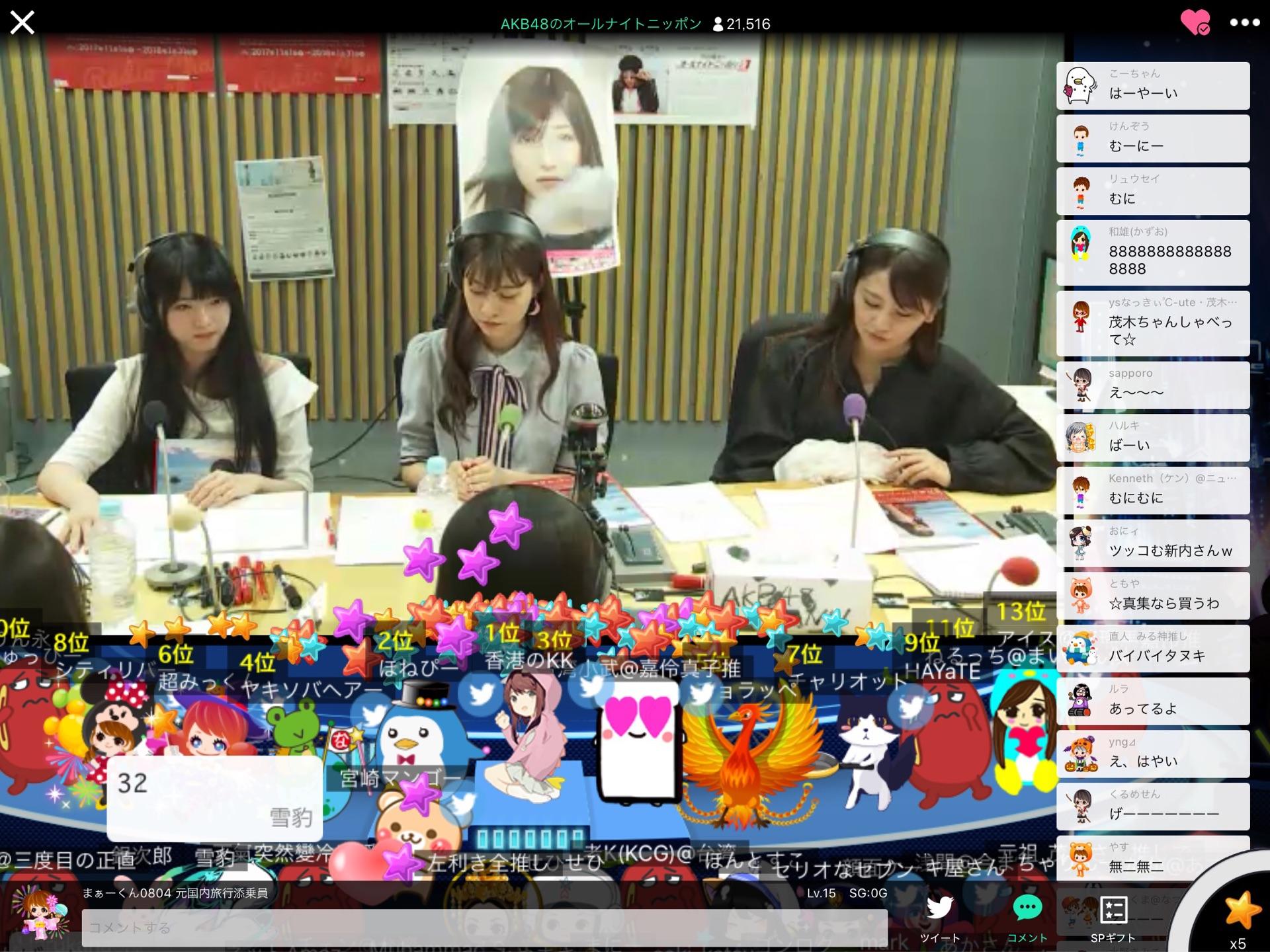Open the 32 雪豹 gift count popup

[214, 799]
